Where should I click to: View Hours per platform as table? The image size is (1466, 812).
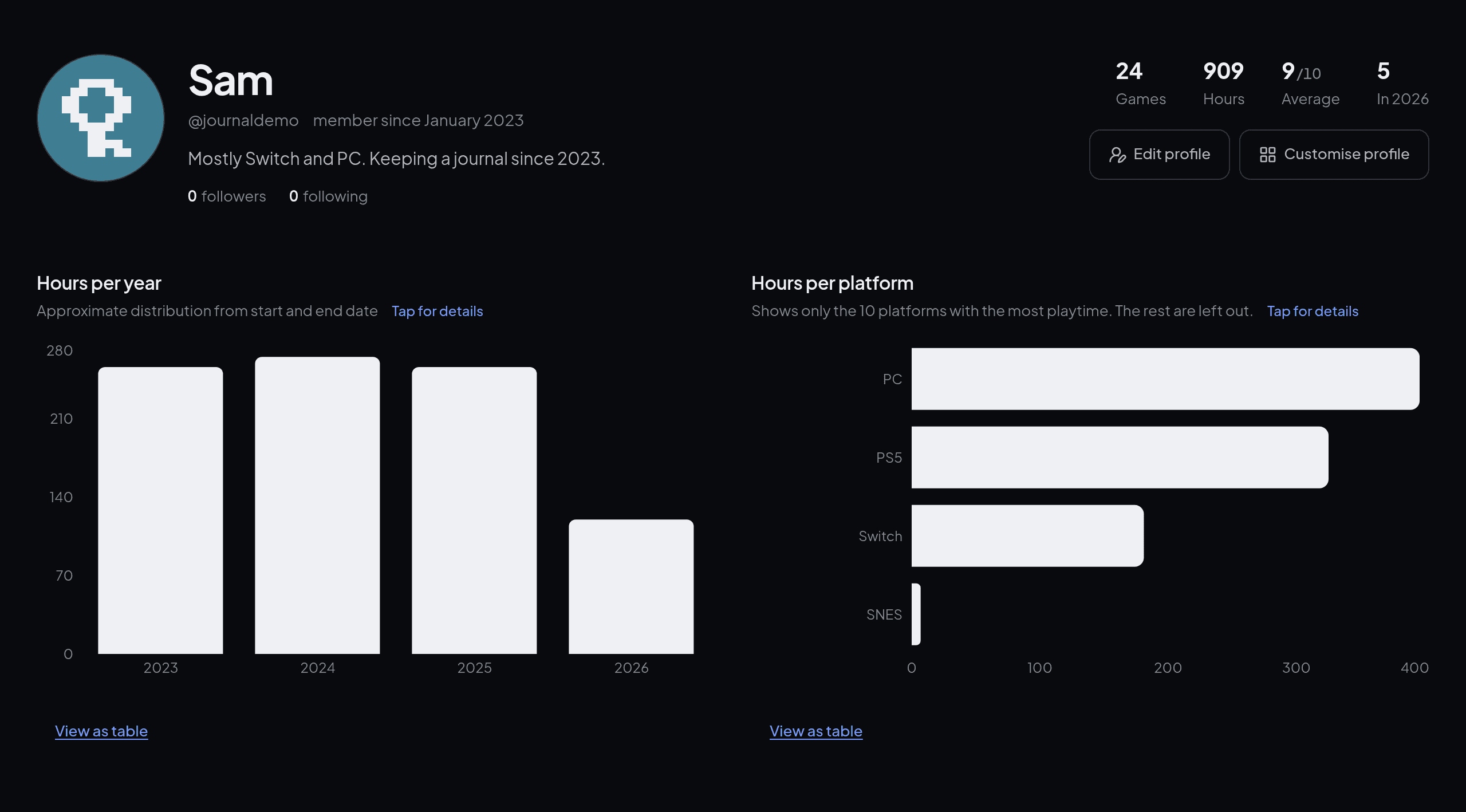pyautogui.click(x=816, y=731)
